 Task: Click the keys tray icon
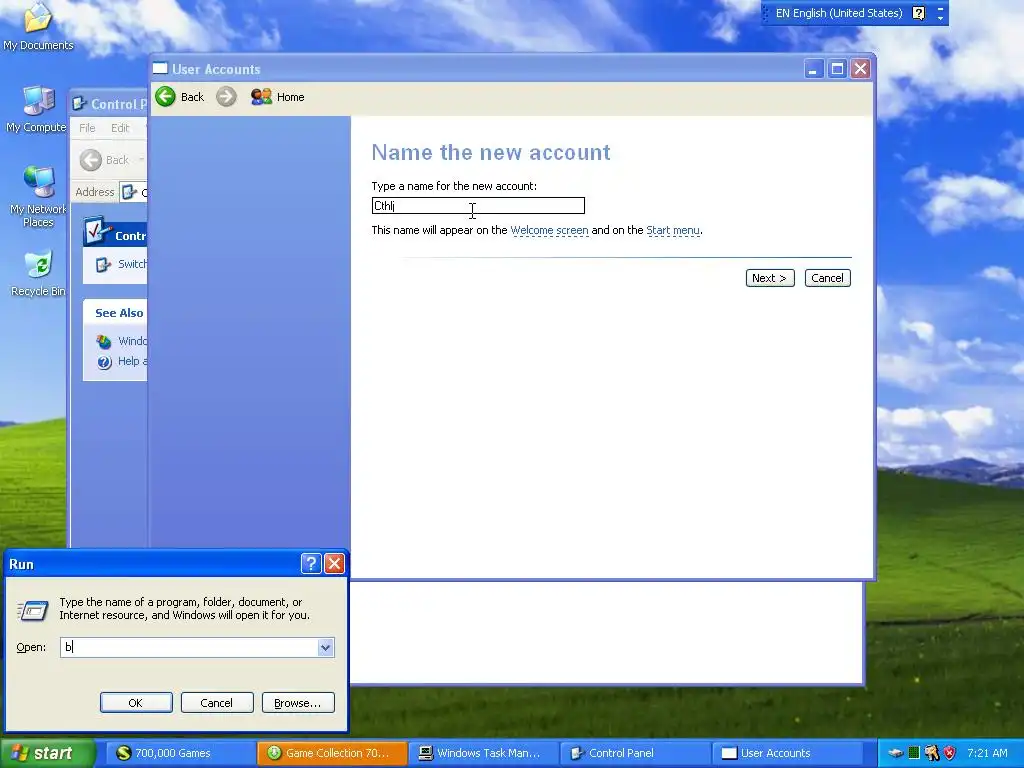(x=932, y=753)
